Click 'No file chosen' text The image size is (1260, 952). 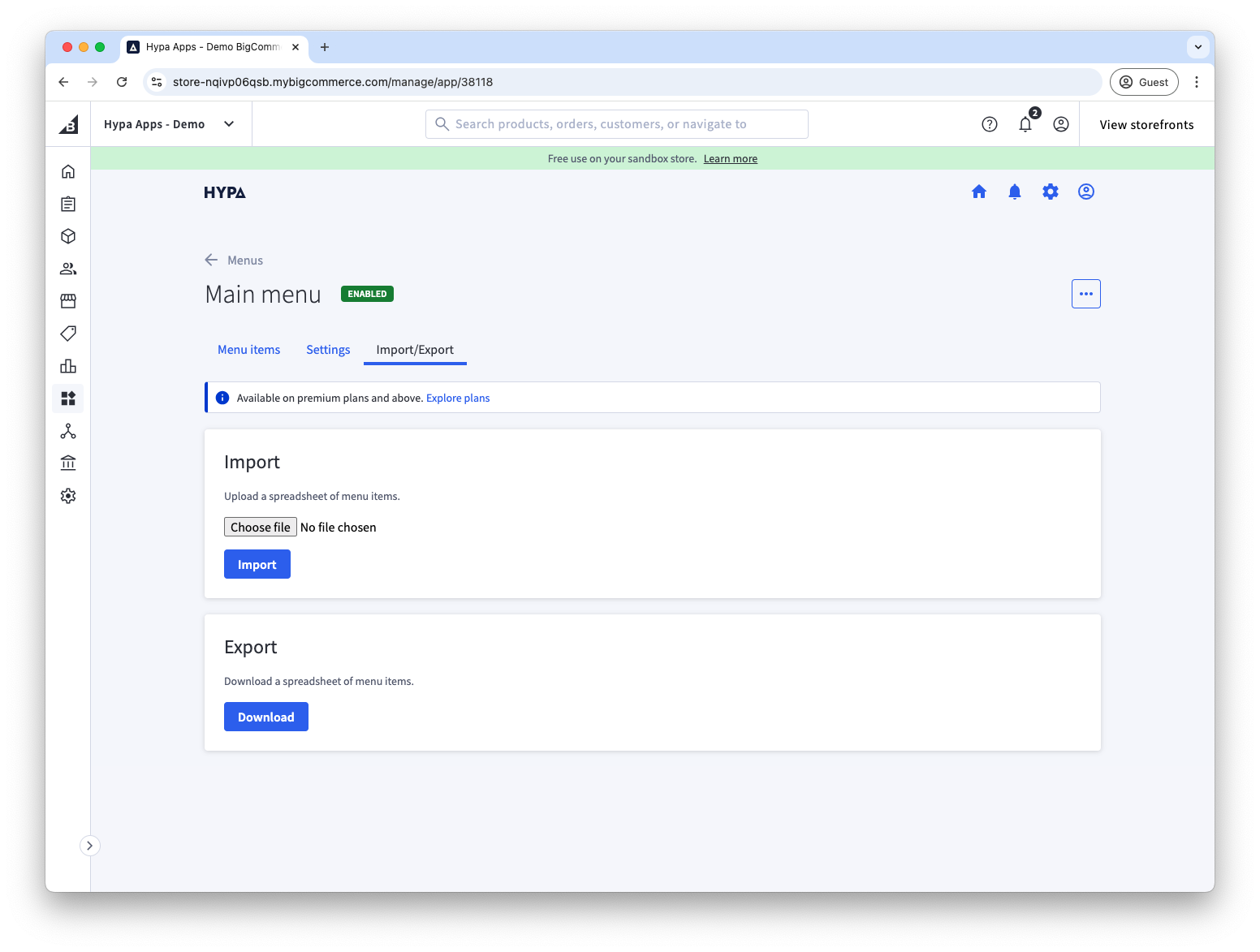339,528
